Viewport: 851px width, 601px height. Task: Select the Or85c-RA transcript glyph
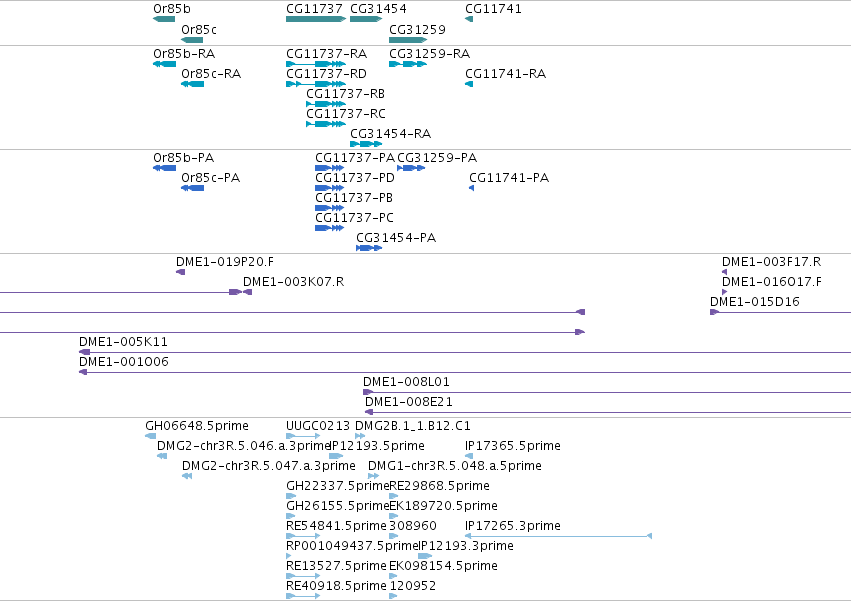pyautogui.click(x=192, y=84)
